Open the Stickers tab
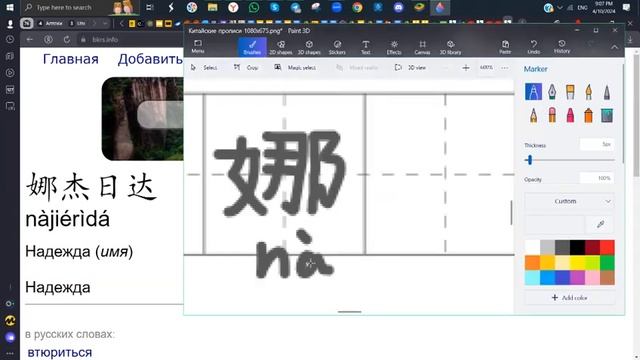Screen dimensions: 640x360 click(x=337, y=47)
